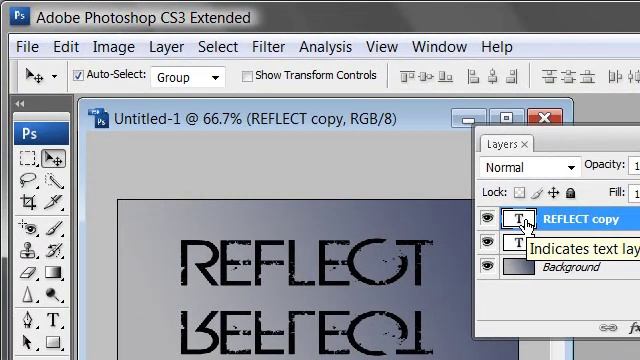Click Distribute Top Edges icon
The width and height of the screenshot is (640, 360).
pyautogui.click(x=549, y=76)
